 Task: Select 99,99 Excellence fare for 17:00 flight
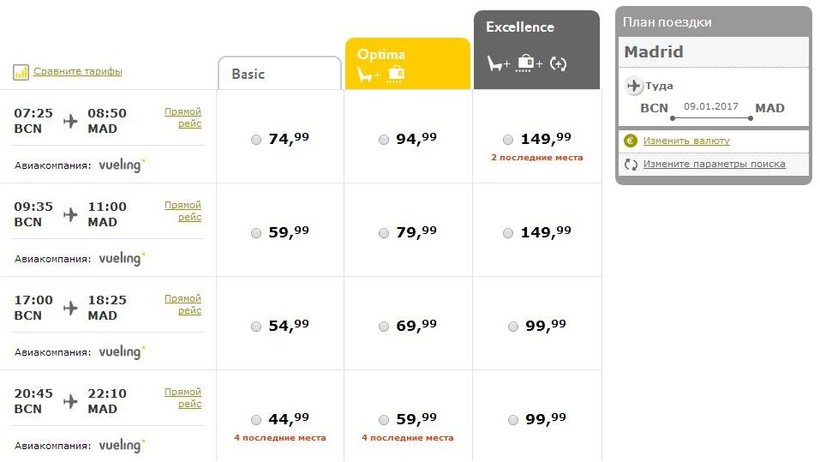pos(513,326)
